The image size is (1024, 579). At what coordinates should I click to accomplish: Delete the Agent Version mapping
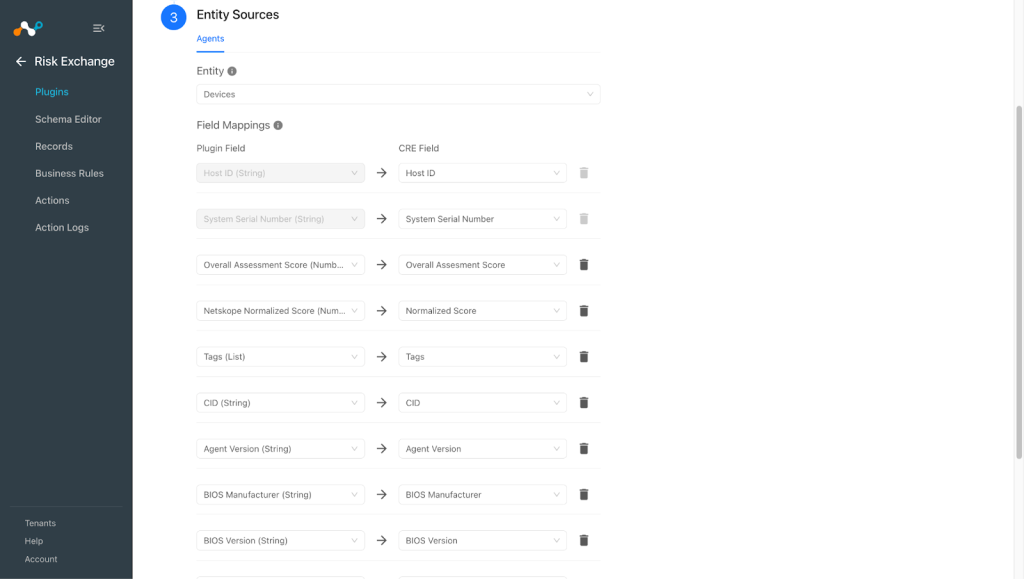pyautogui.click(x=584, y=449)
